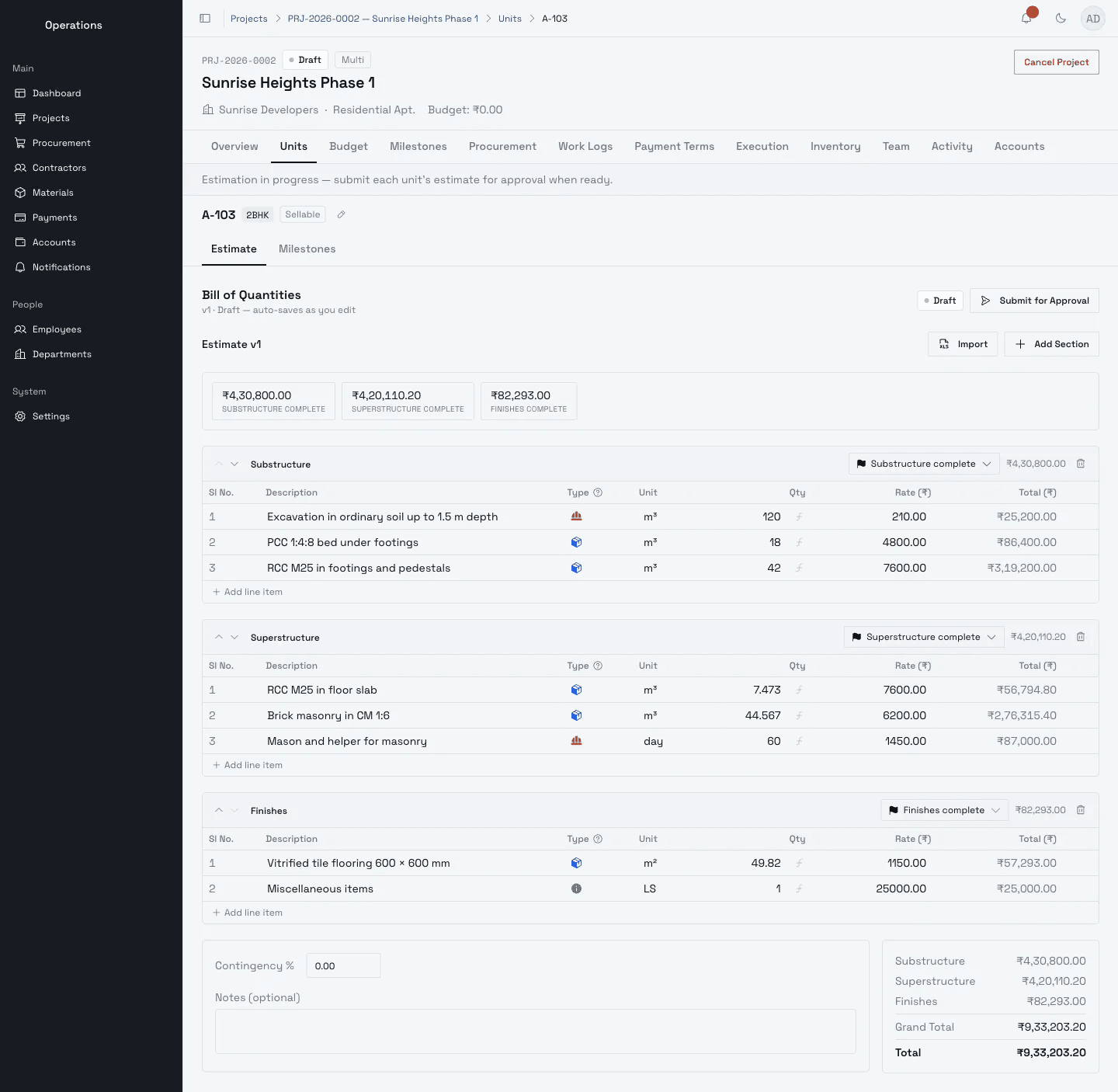Click the type icon for Excavation row
Viewport: 1118px width, 1092px height.
tap(576, 516)
